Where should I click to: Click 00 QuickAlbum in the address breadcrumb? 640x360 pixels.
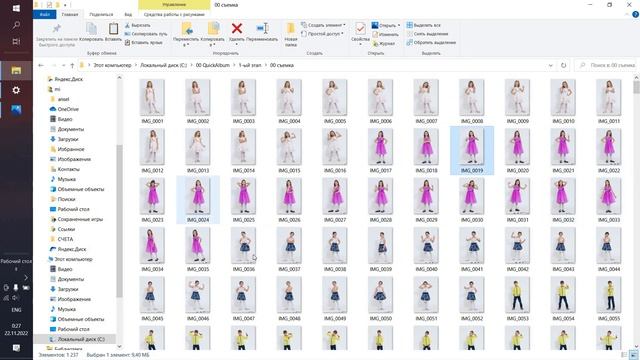tap(213, 65)
